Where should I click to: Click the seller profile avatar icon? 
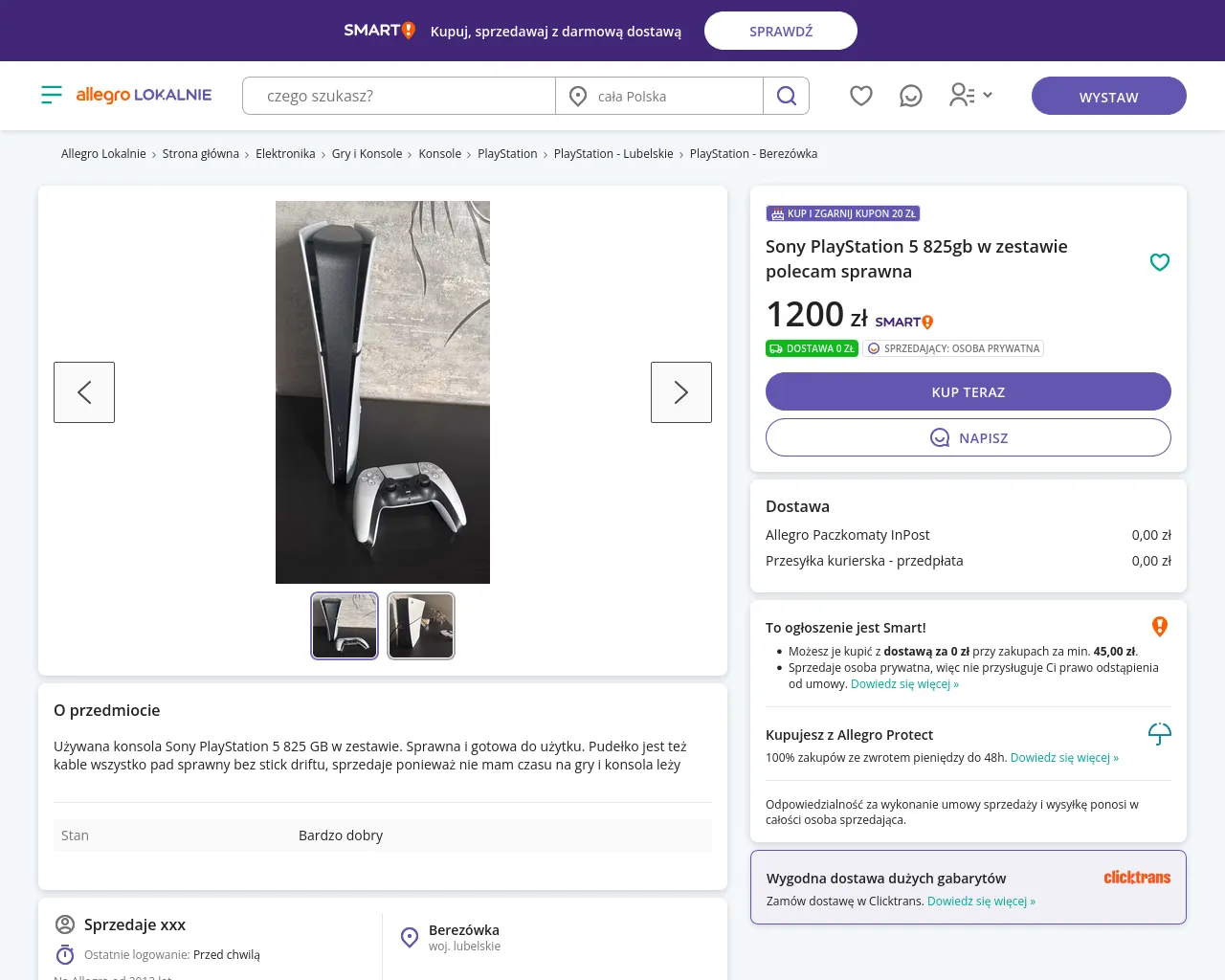[65, 924]
